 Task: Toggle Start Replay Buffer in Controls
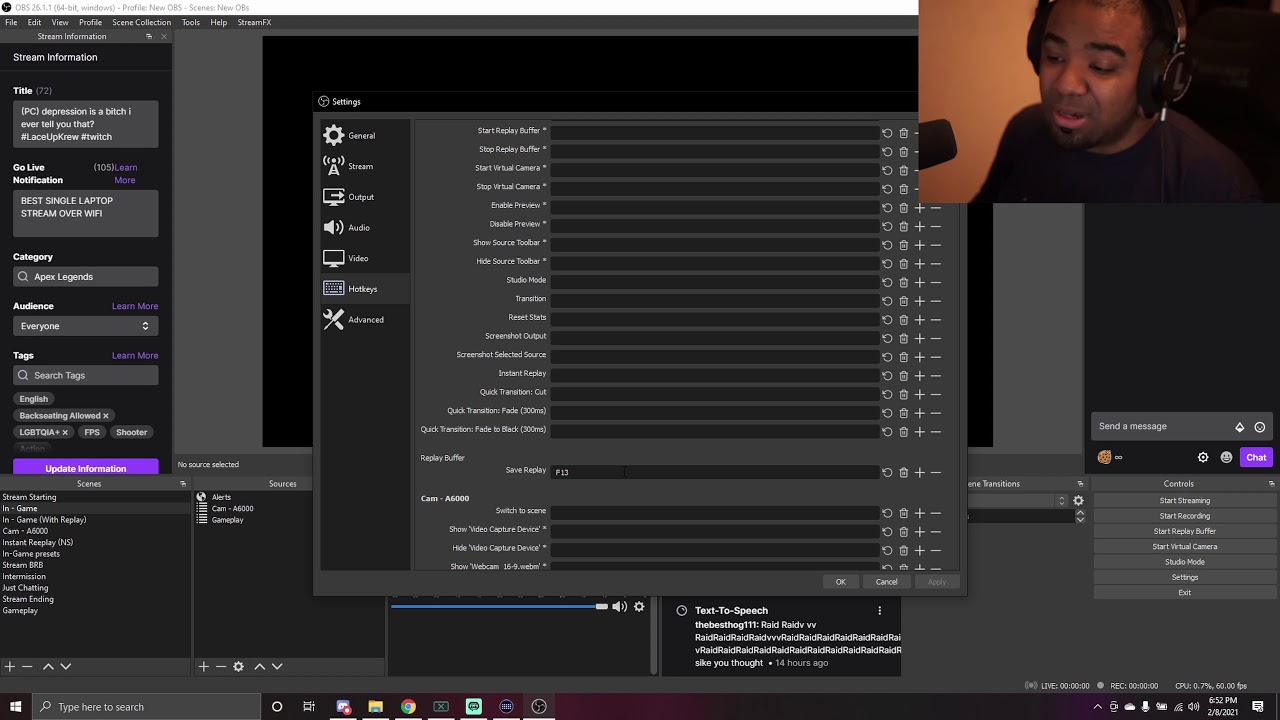(1185, 531)
